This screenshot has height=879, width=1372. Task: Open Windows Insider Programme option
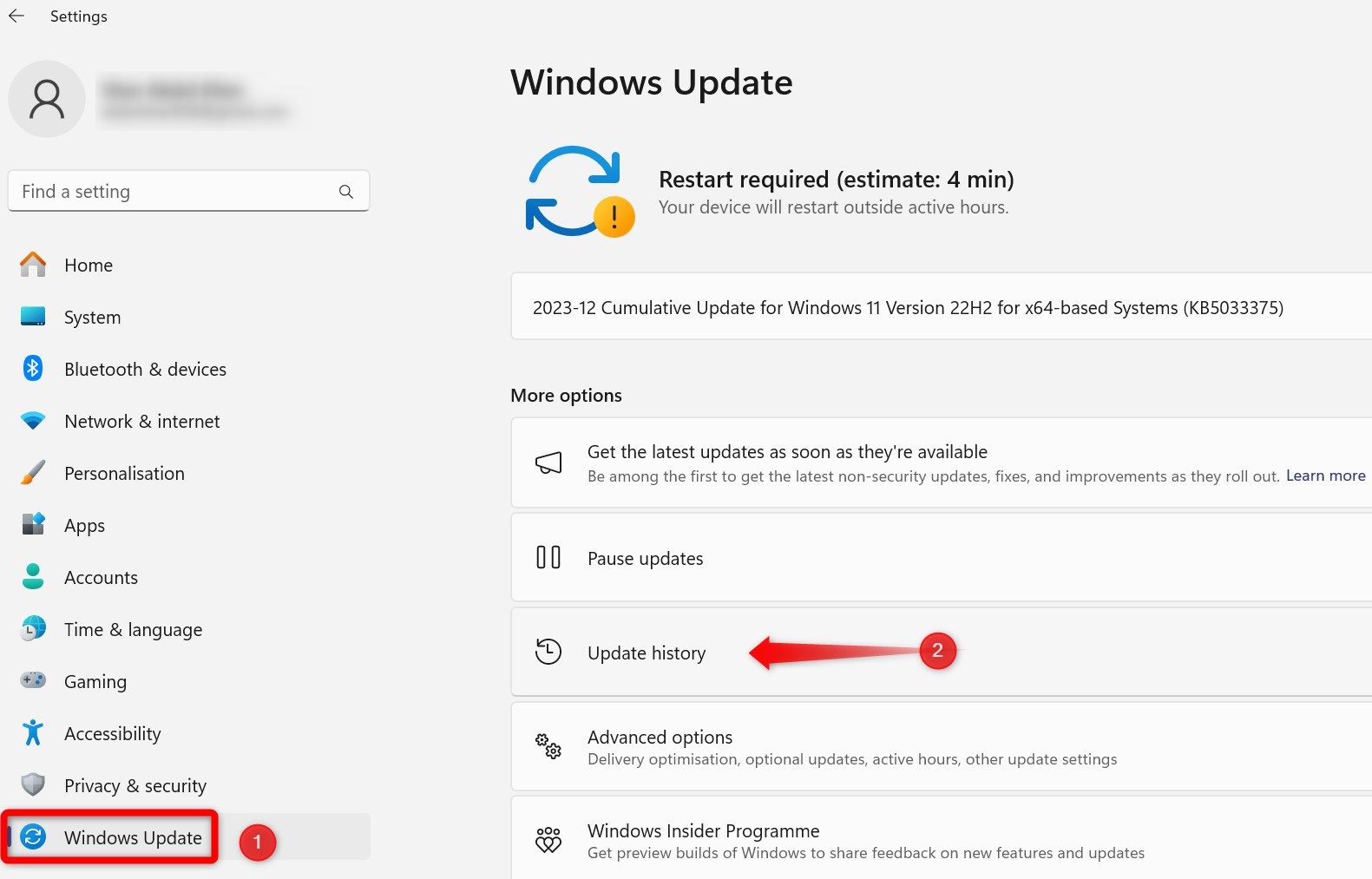click(x=942, y=838)
